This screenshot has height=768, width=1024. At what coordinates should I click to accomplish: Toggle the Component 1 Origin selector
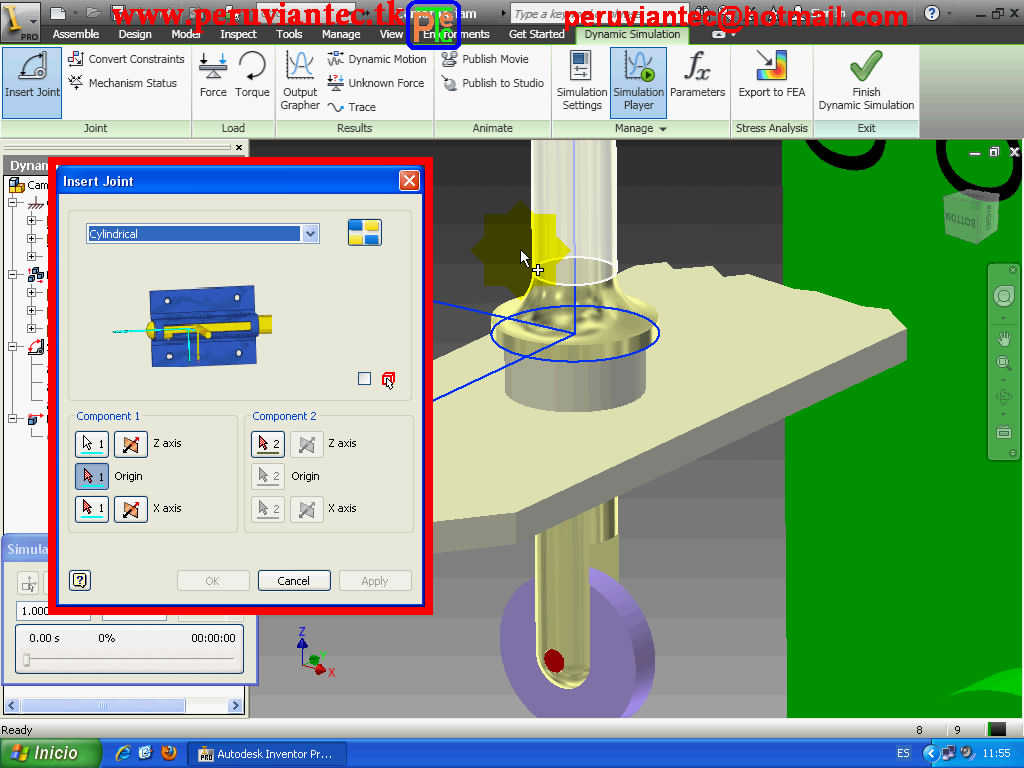coord(91,476)
